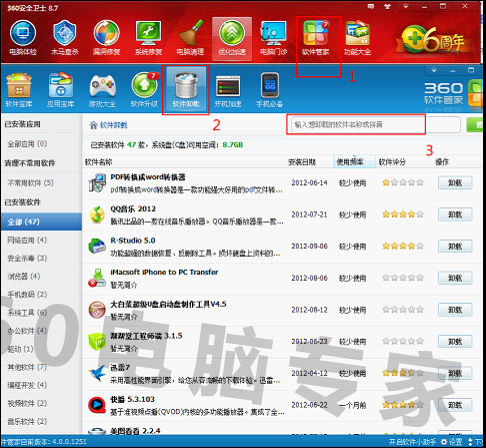Select 音乐软件 (2) category
The width and height of the screenshot is (486, 448).
[27, 421]
